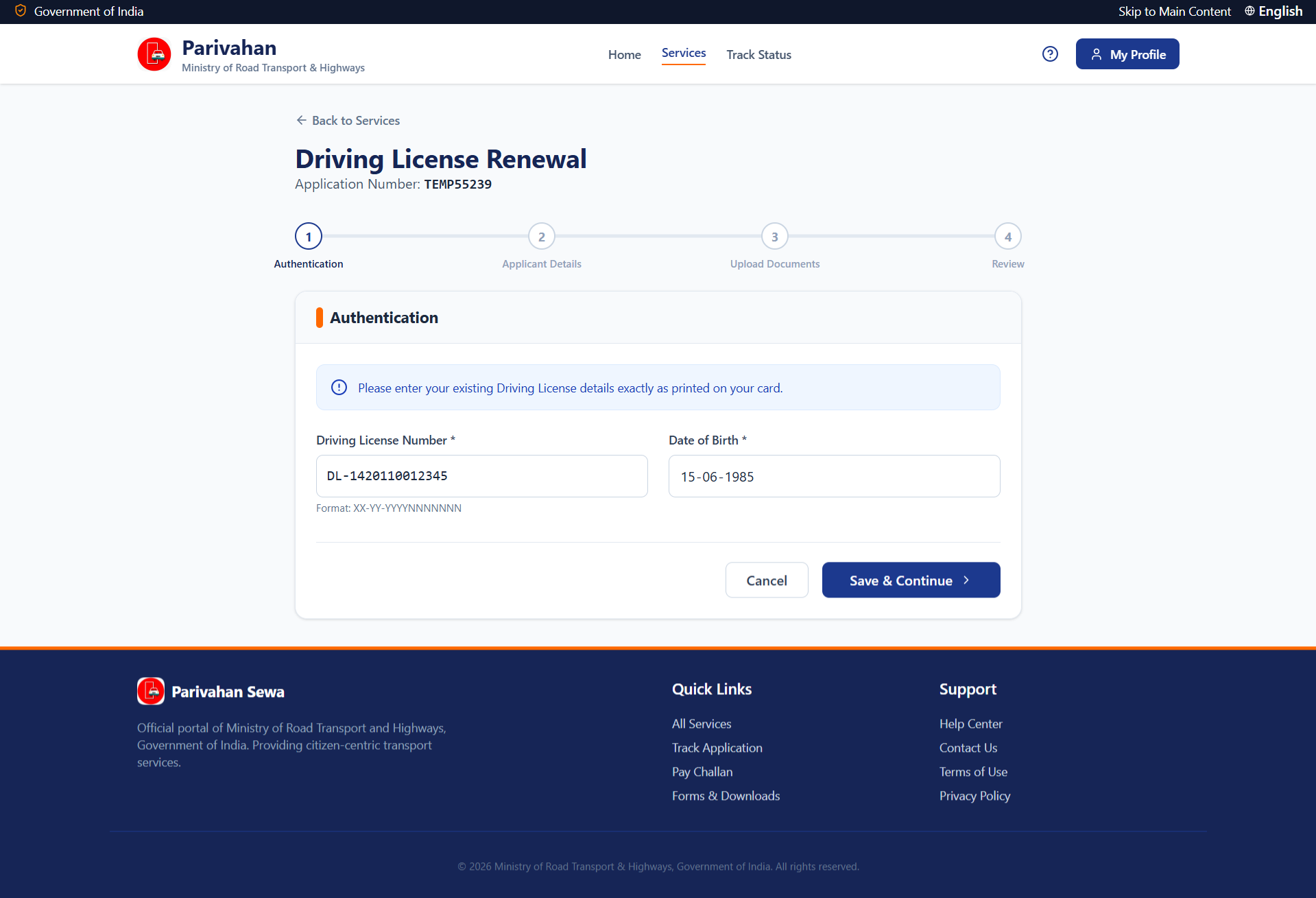This screenshot has height=898, width=1316.
Task: Open Contact Us footer link
Action: pyautogui.click(x=968, y=748)
